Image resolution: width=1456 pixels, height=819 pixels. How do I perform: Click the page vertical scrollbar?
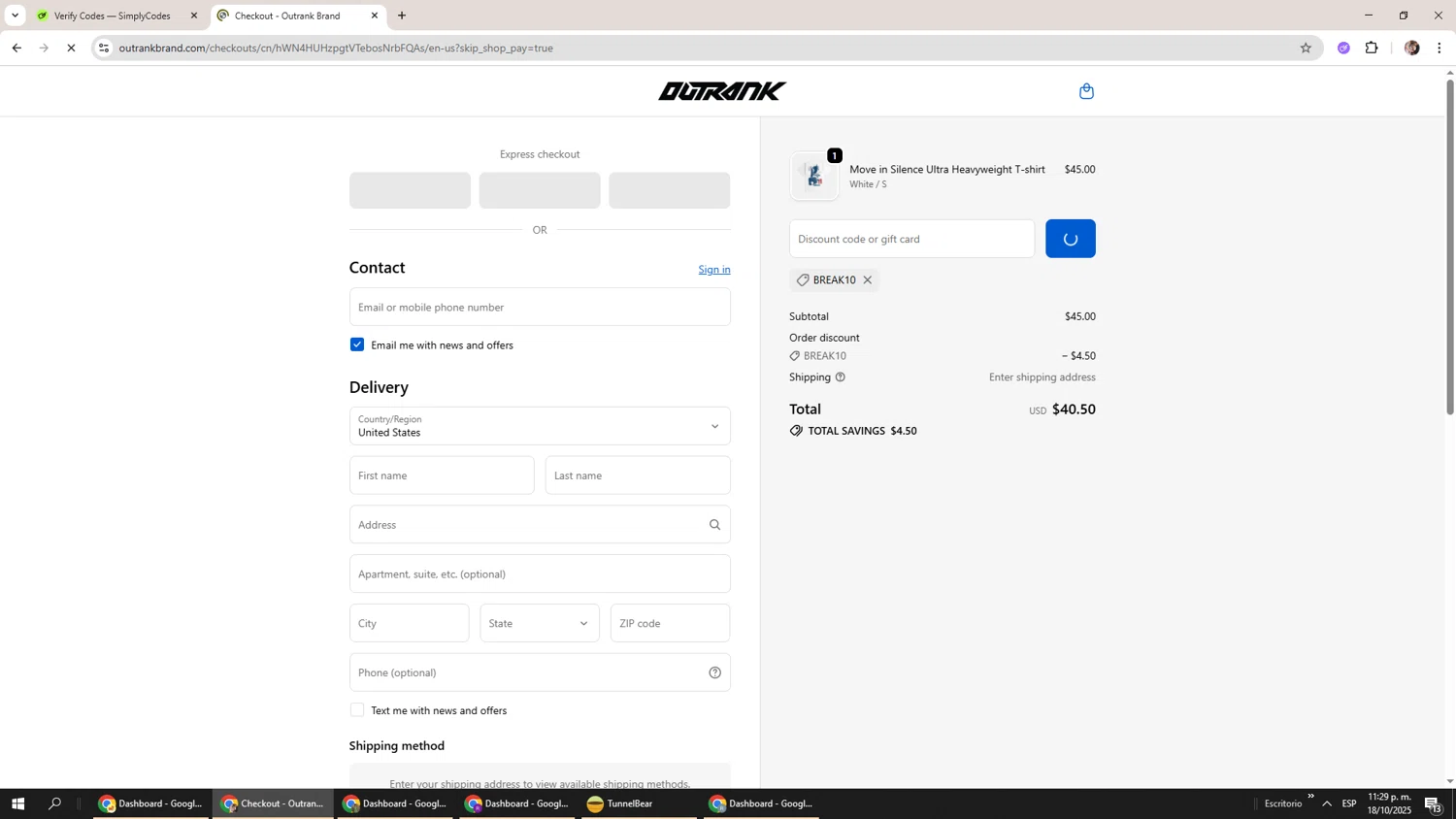coord(1450,246)
